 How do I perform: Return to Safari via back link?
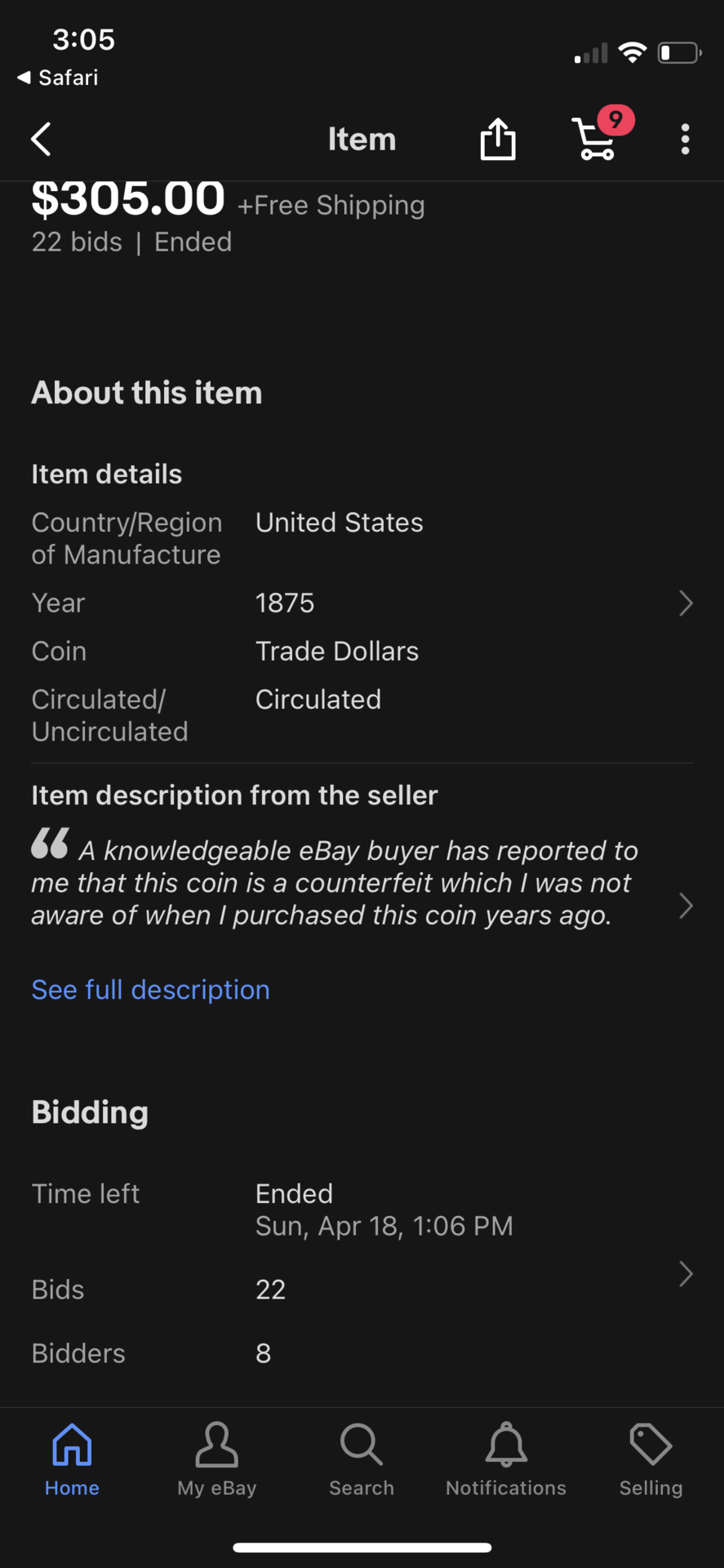click(x=57, y=78)
